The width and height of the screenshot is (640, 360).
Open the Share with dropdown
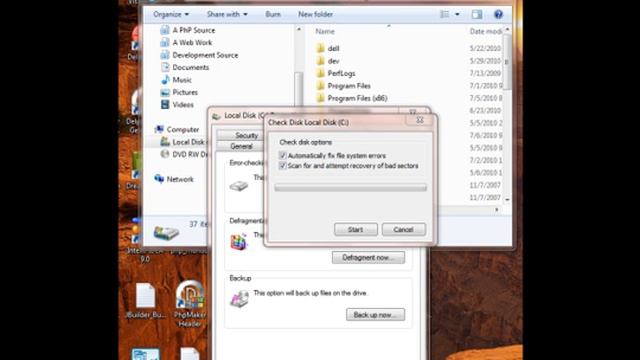tap(227, 14)
